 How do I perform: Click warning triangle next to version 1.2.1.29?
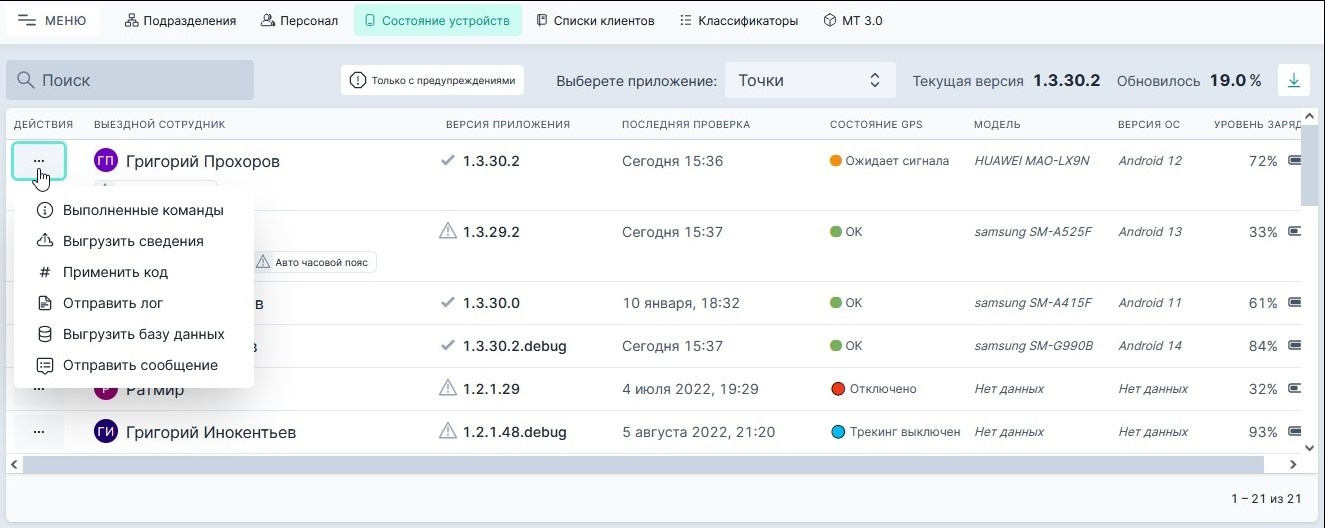click(x=448, y=389)
